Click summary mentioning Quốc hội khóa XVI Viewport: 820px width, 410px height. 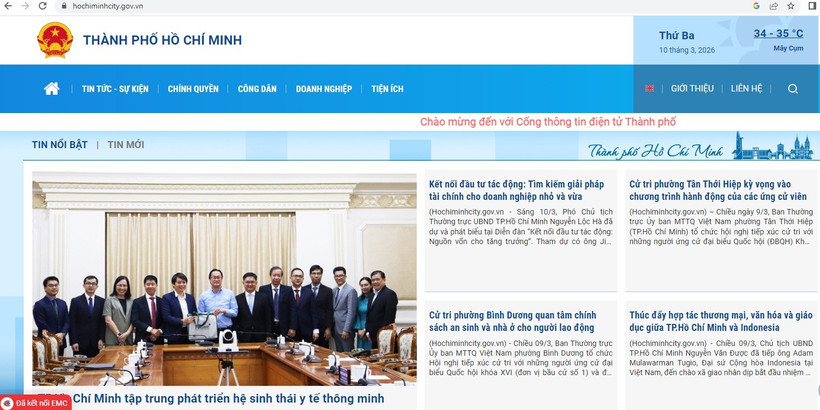(520, 358)
